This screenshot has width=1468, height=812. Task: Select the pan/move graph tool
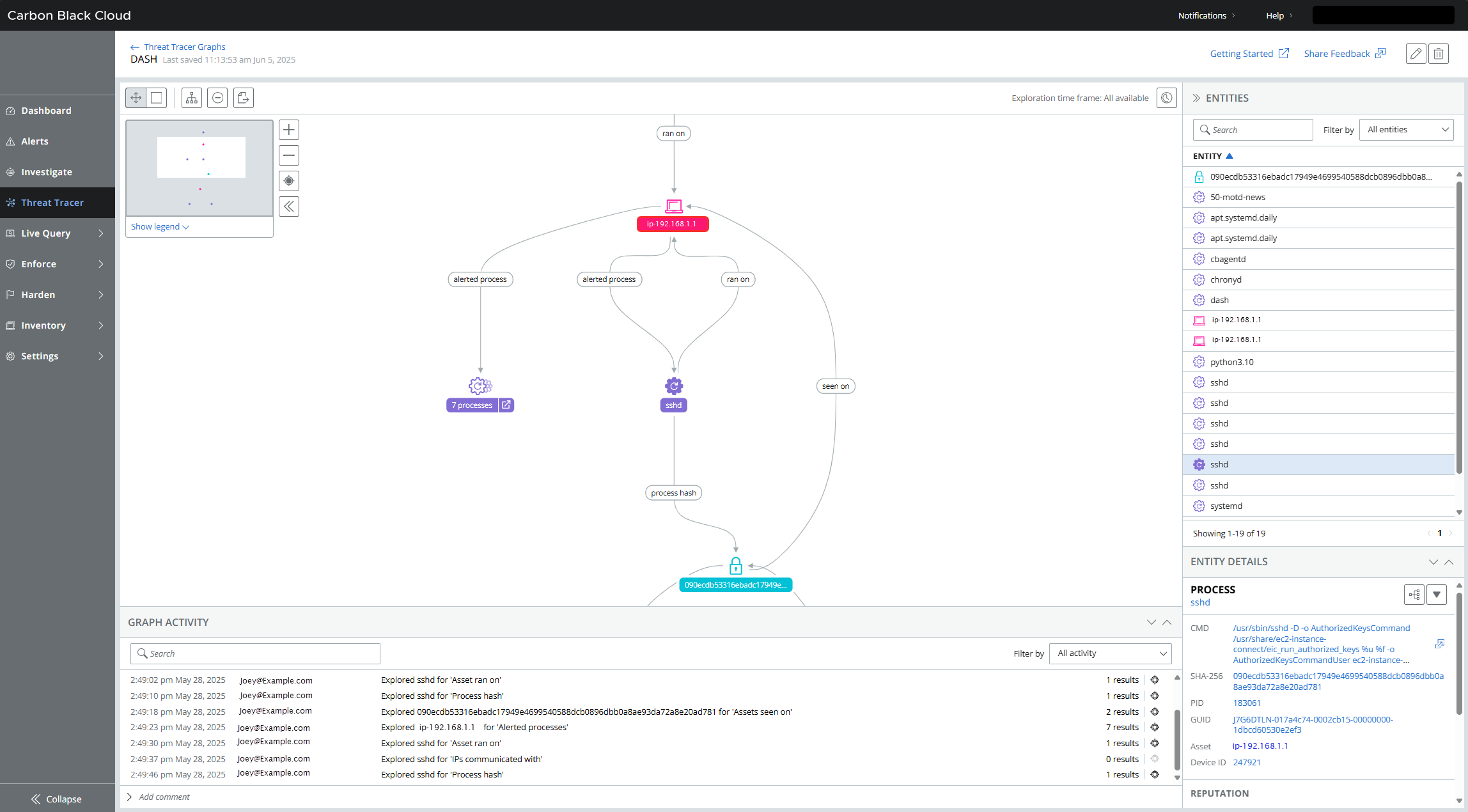136,98
